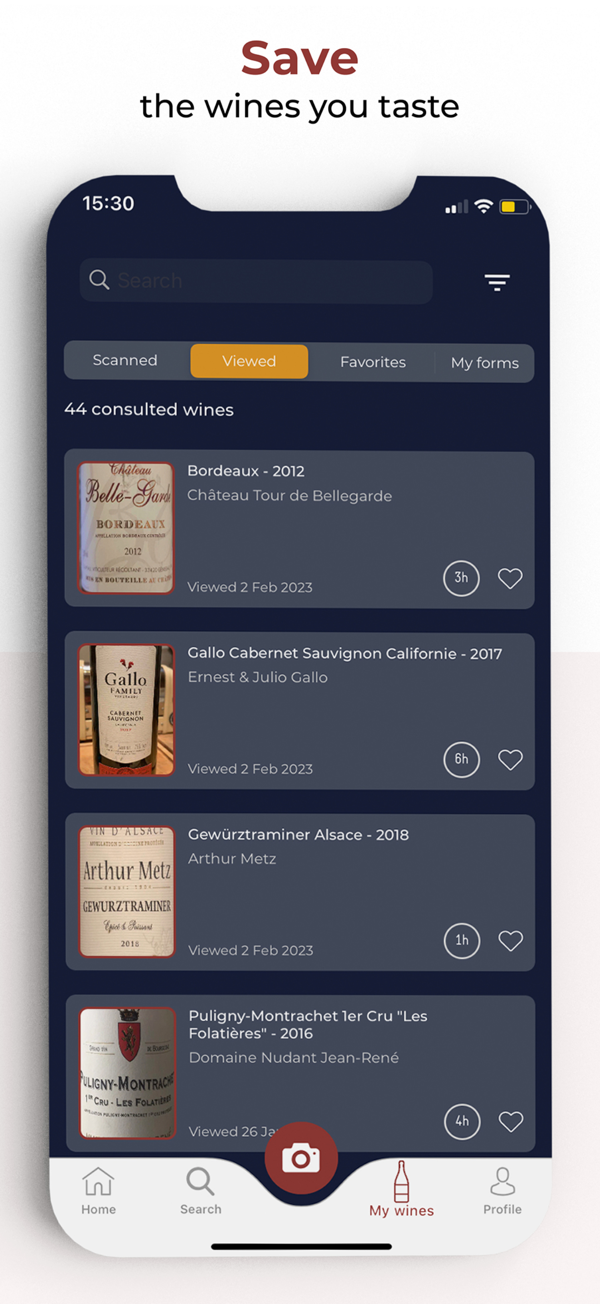
Task: Select the Viewed tab
Action: pyautogui.click(x=249, y=361)
